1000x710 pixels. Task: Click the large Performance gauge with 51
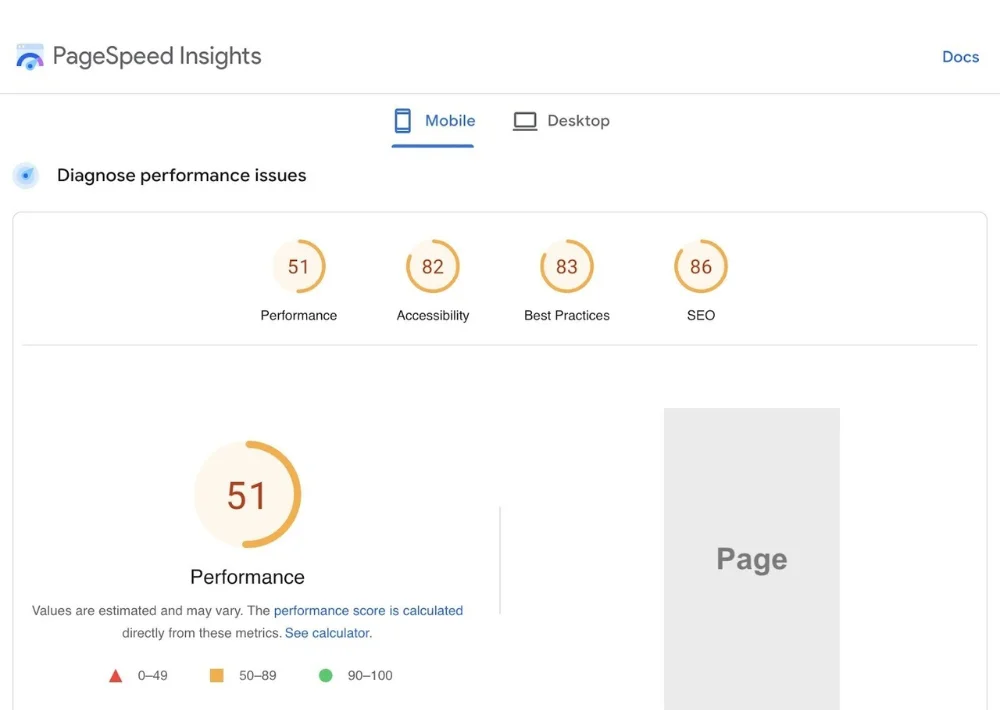[247, 494]
